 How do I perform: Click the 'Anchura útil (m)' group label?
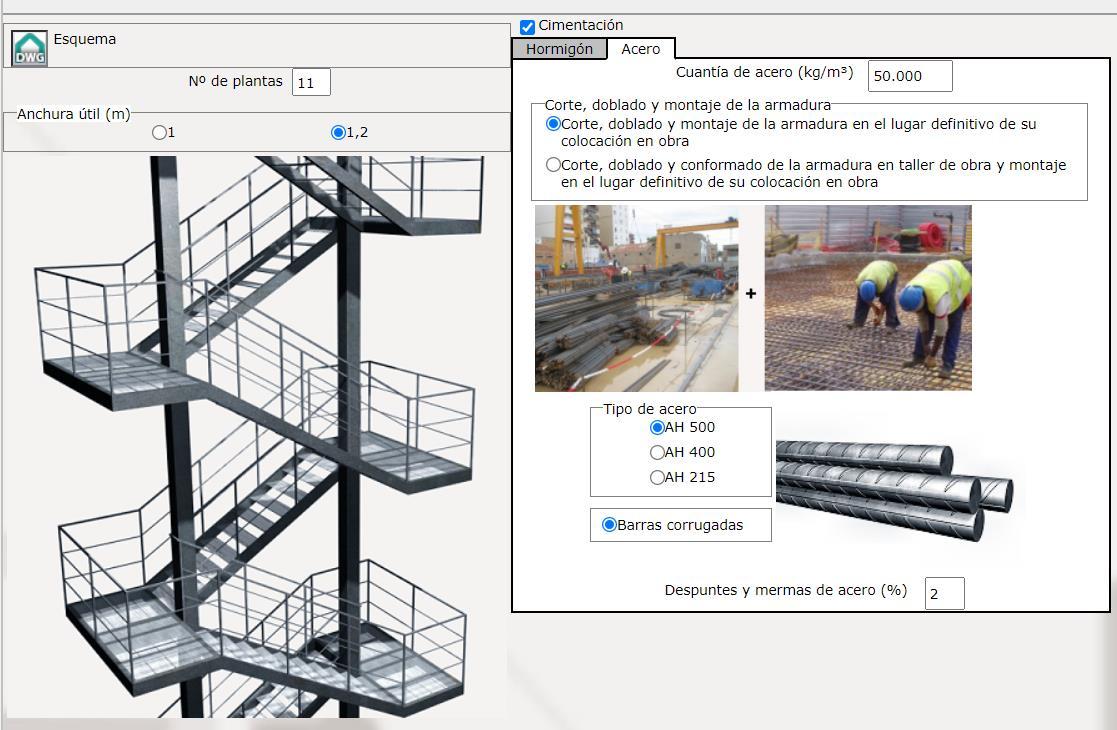pyautogui.click(x=74, y=114)
